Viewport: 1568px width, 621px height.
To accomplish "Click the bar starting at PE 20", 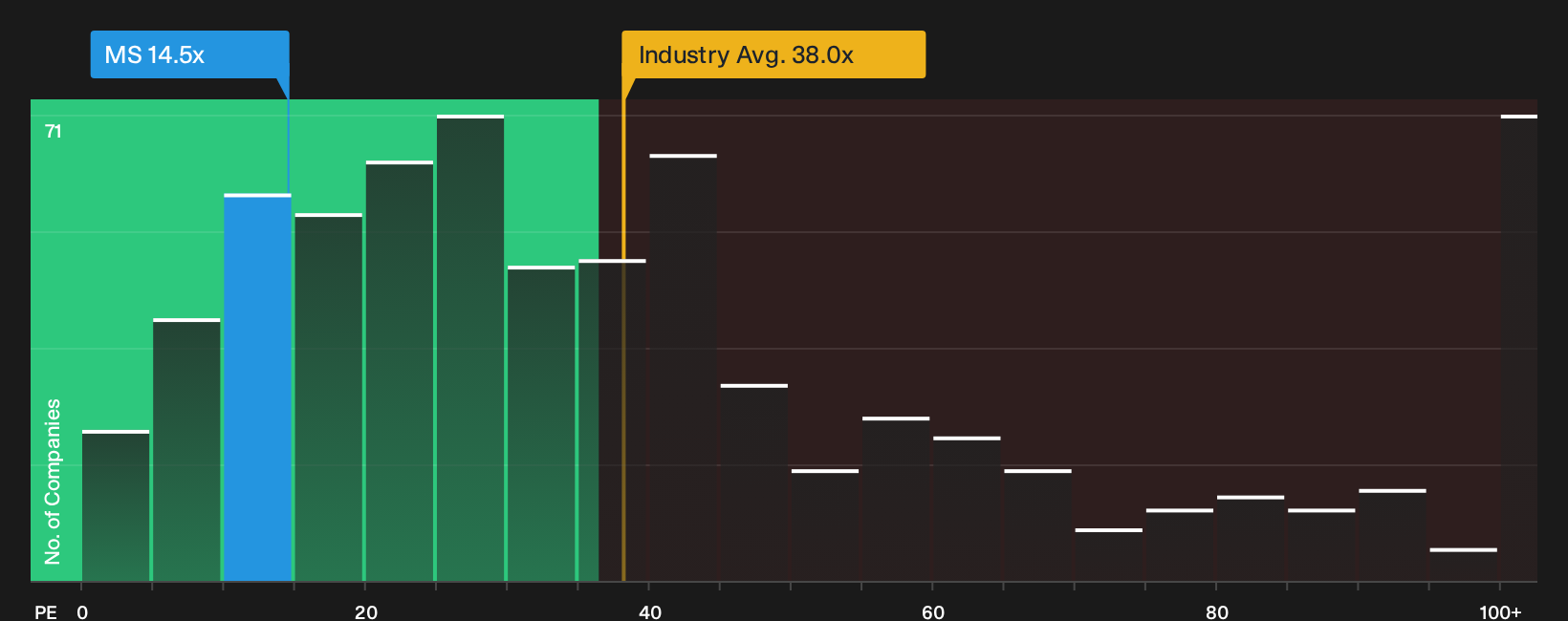I will (x=400, y=371).
